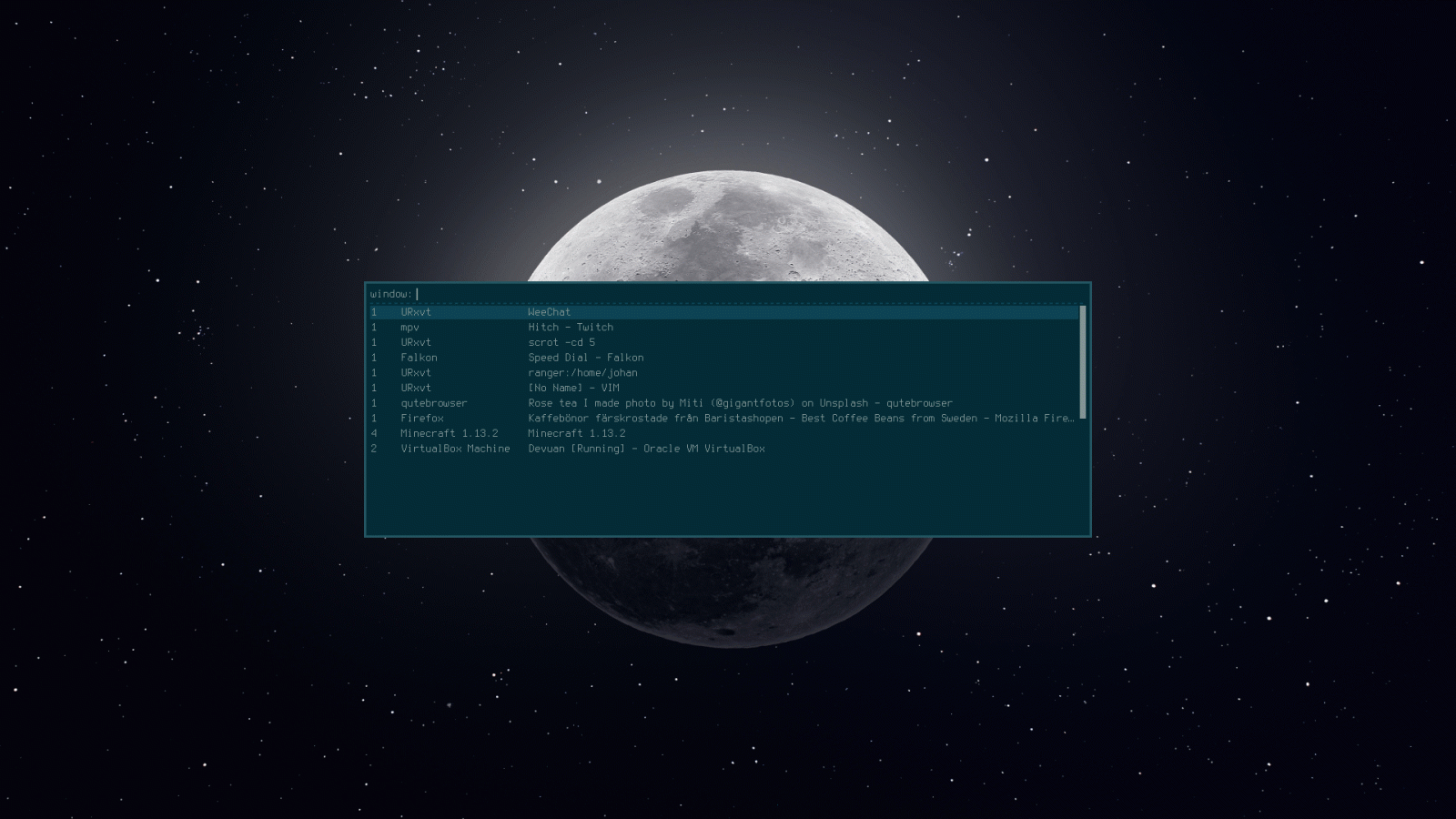Open the Kaffebönor Baristashopen window title
The height and width of the screenshot is (819, 1456).
click(801, 419)
